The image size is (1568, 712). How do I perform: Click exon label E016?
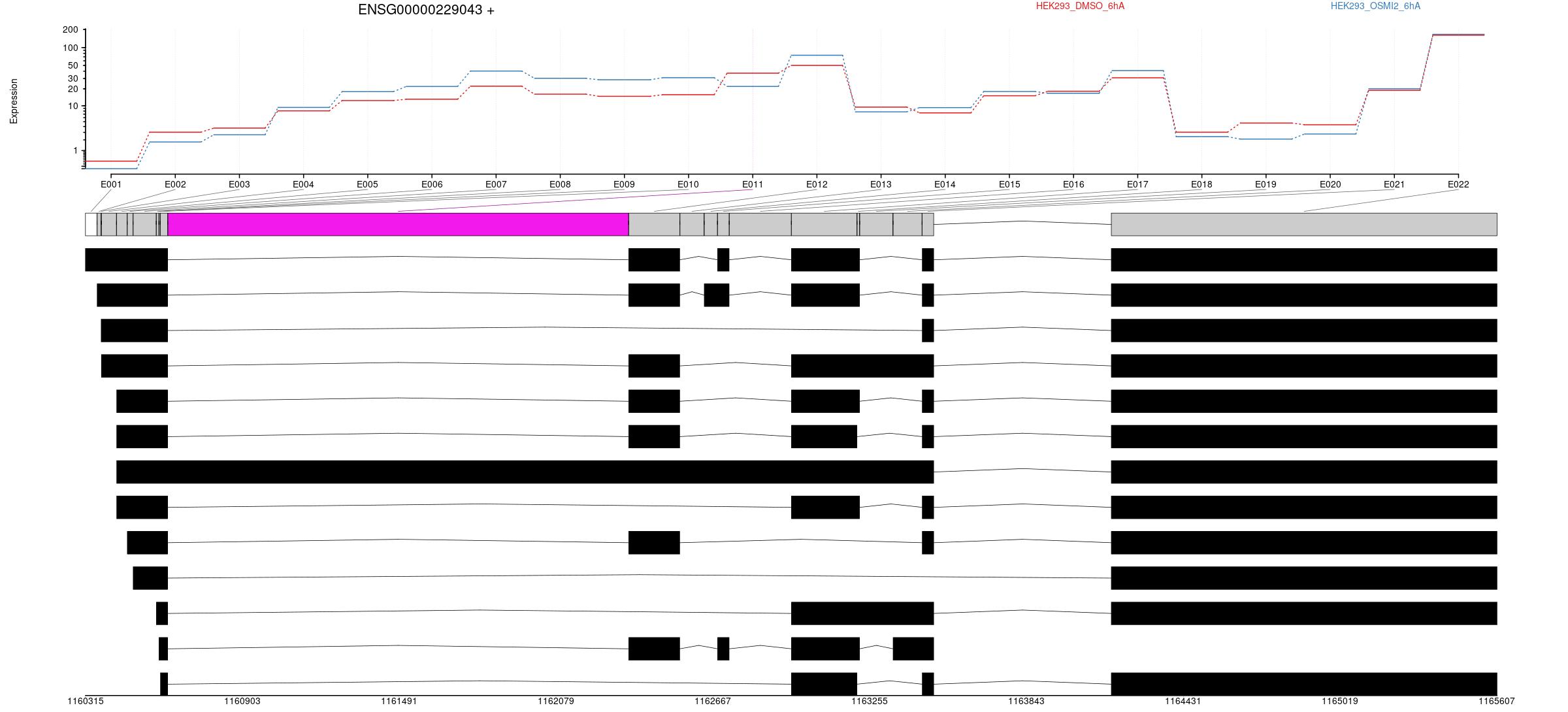tap(1073, 184)
